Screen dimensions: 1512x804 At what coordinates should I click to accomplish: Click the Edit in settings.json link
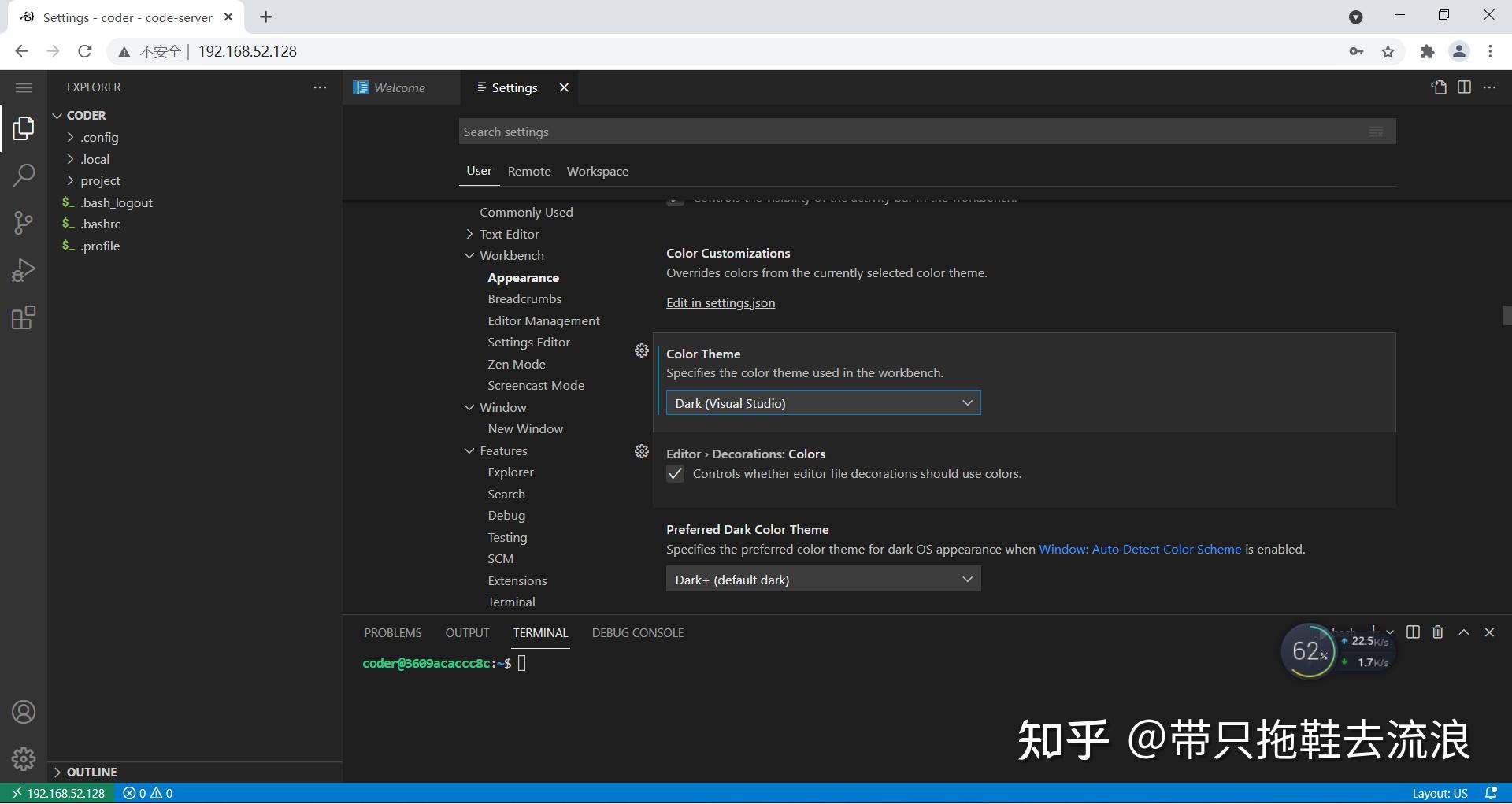tap(720, 302)
